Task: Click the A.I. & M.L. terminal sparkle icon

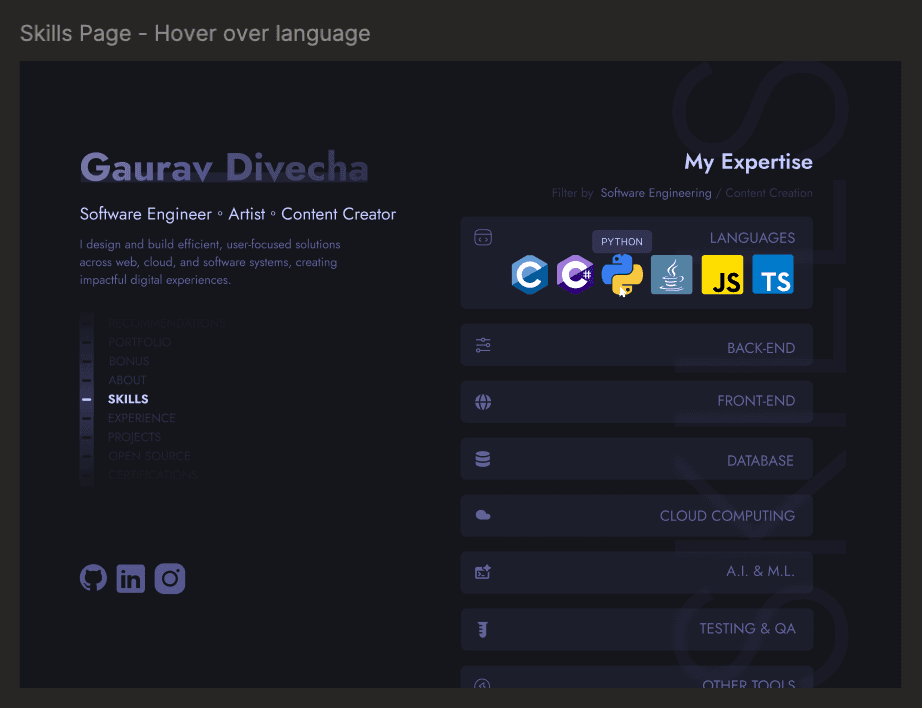Action: point(483,572)
